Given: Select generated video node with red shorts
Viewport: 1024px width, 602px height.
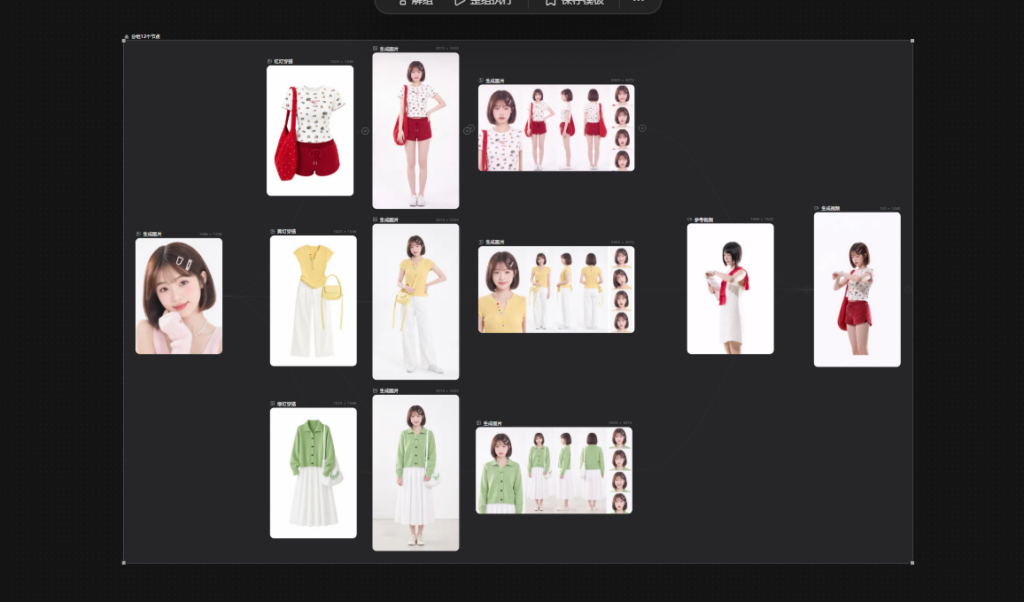Looking at the screenshot, I should click(x=857, y=289).
